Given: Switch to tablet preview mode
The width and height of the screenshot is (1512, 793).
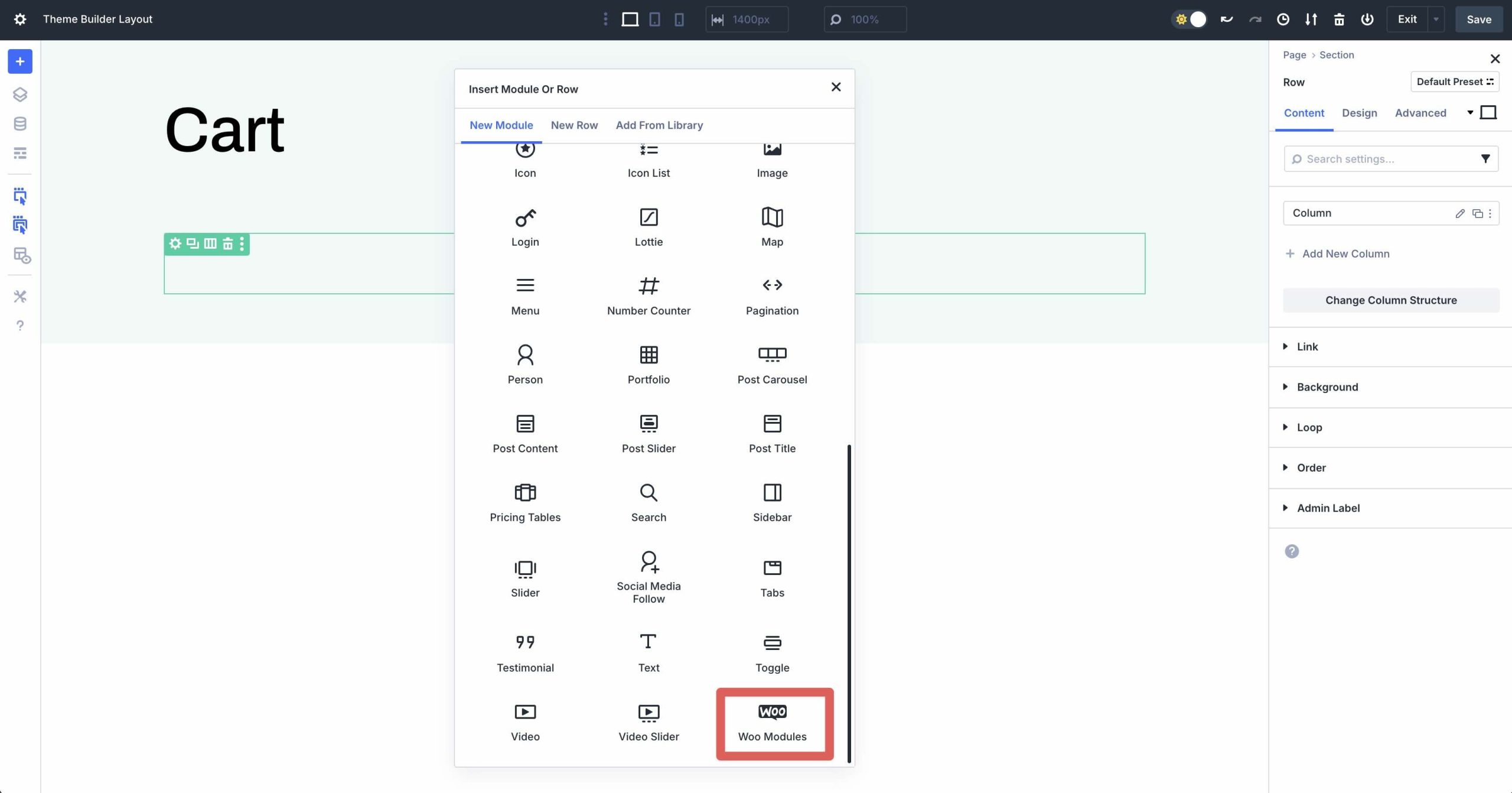Looking at the screenshot, I should coord(654,19).
